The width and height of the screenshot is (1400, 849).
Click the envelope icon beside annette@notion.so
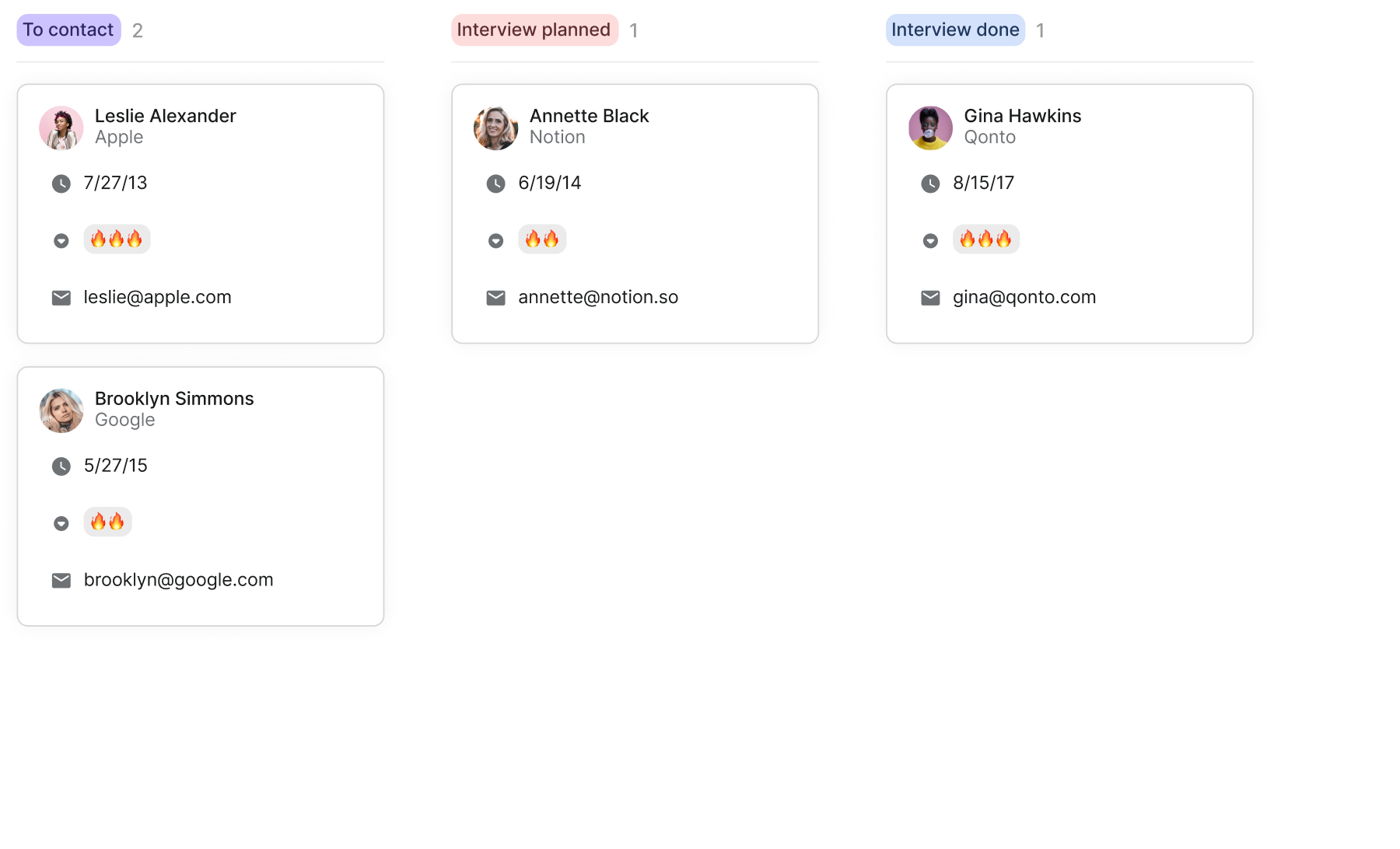495,298
